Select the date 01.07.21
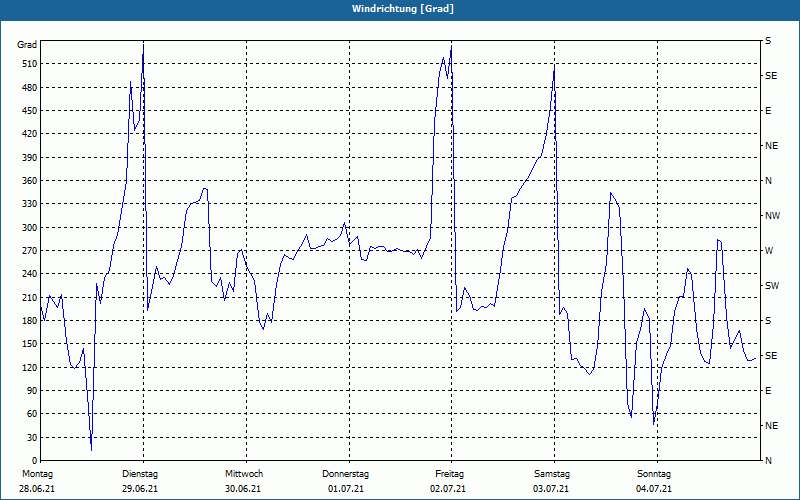Viewport: 800px width, 500px height. [x=346, y=489]
